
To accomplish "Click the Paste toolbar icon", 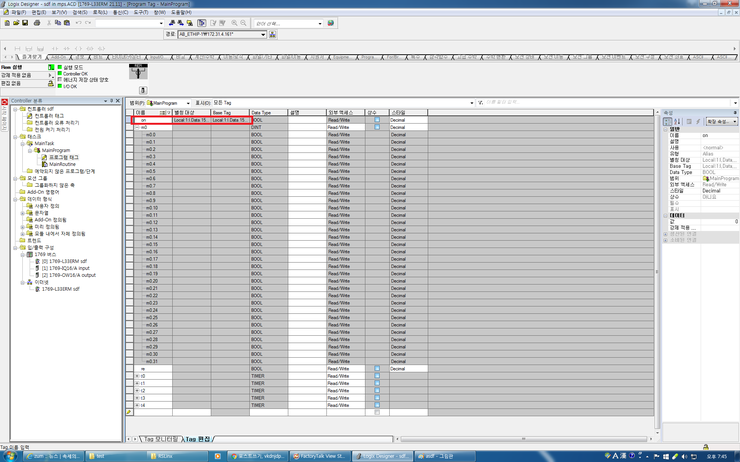I will [x=67, y=23].
